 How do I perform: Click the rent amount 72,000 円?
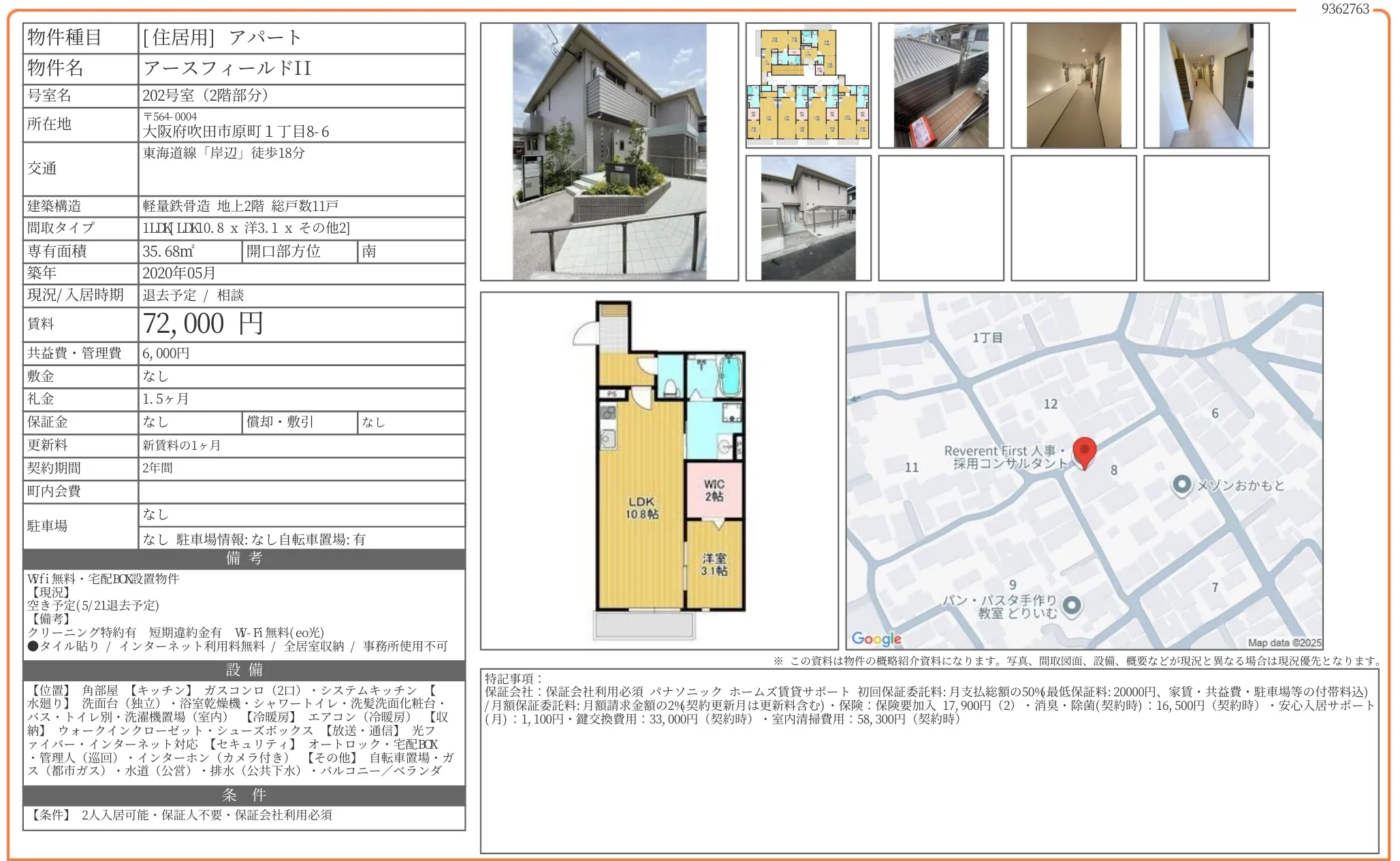tap(203, 324)
